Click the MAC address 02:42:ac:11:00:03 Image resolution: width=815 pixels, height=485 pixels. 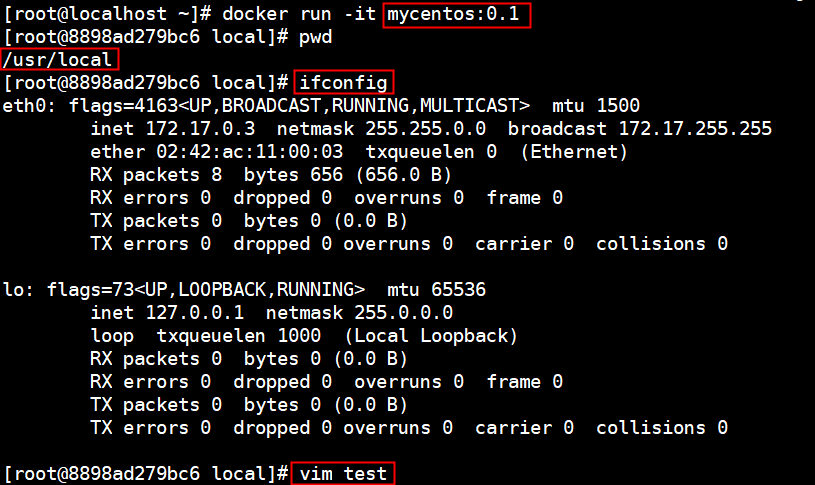[249, 152]
